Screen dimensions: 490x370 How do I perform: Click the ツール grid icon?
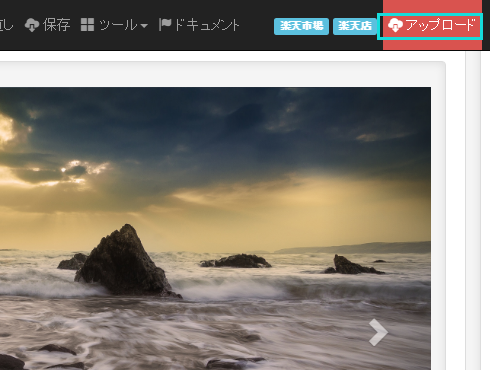coord(87,25)
